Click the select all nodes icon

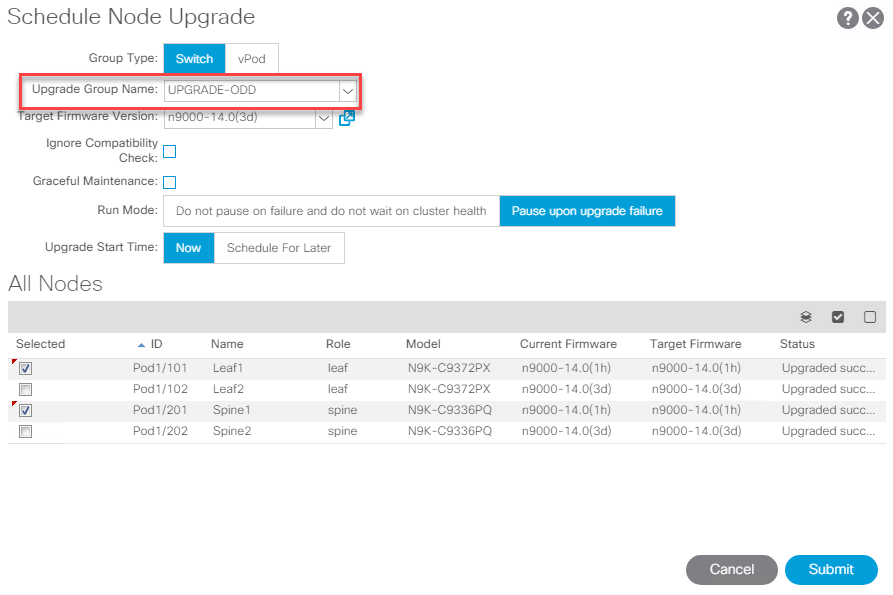(x=838, y=317)
